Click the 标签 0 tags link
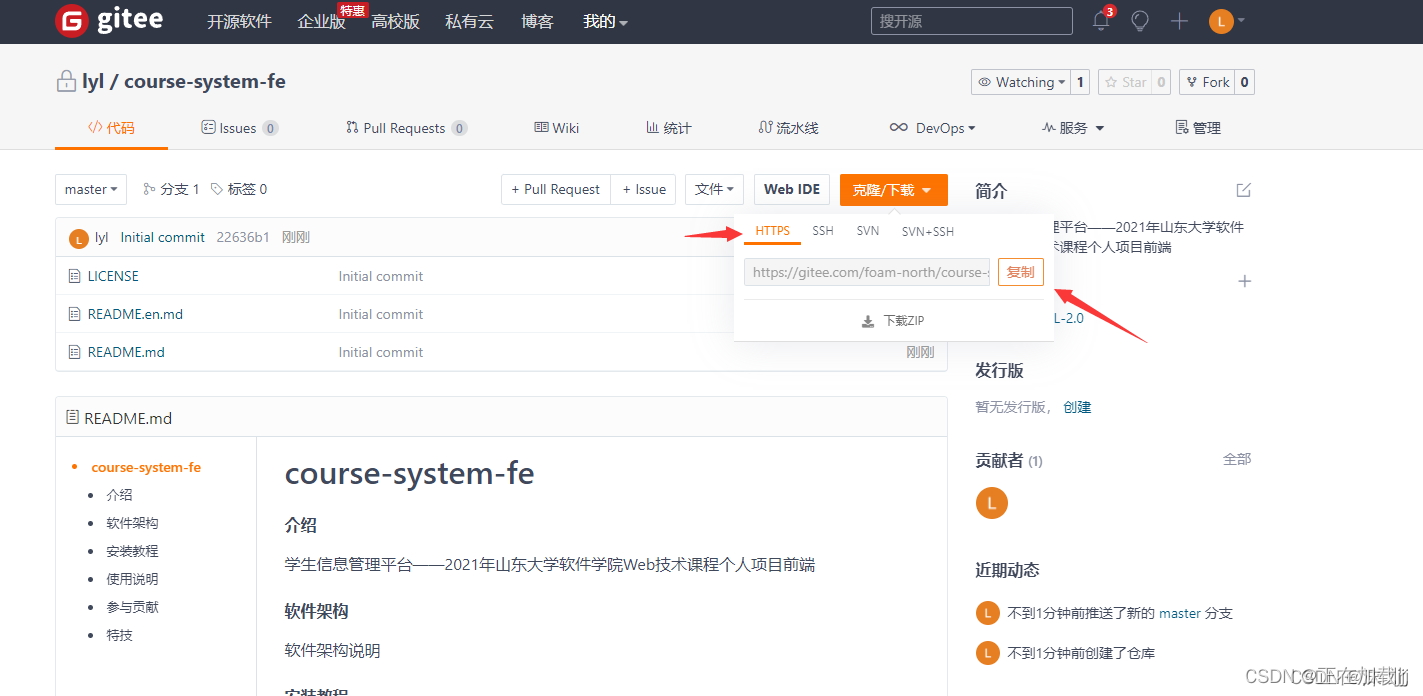Viewport: 1423px width, 696px height. [239, 189]
